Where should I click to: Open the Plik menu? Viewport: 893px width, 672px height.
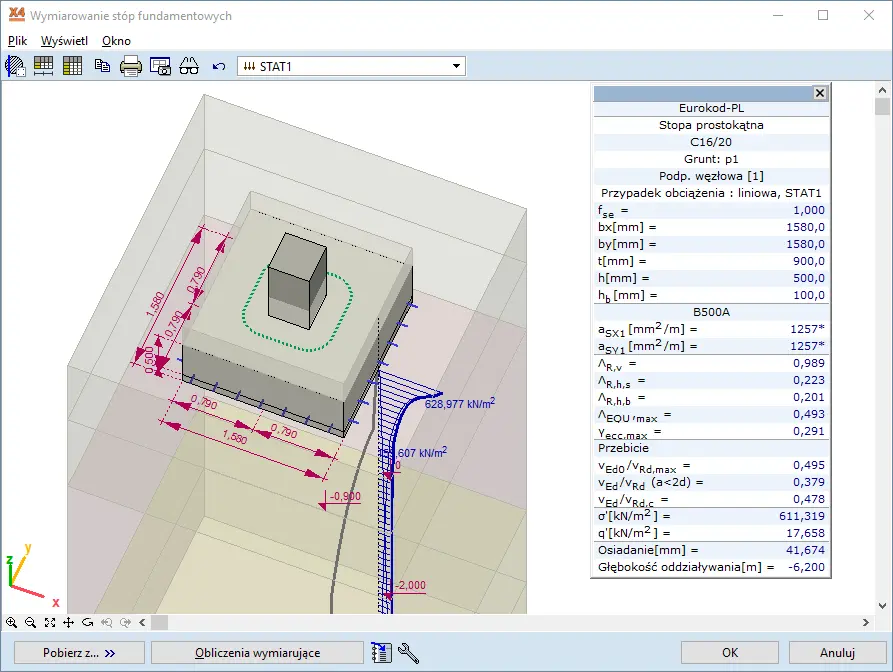[17, 41]
